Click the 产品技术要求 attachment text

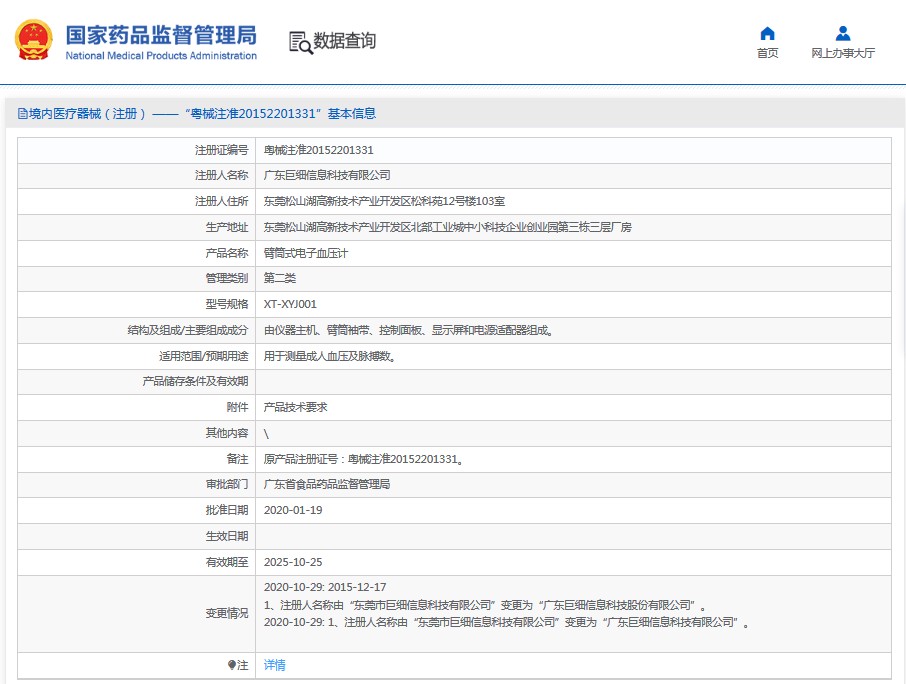pyautogui.click(x=295, y=407)
